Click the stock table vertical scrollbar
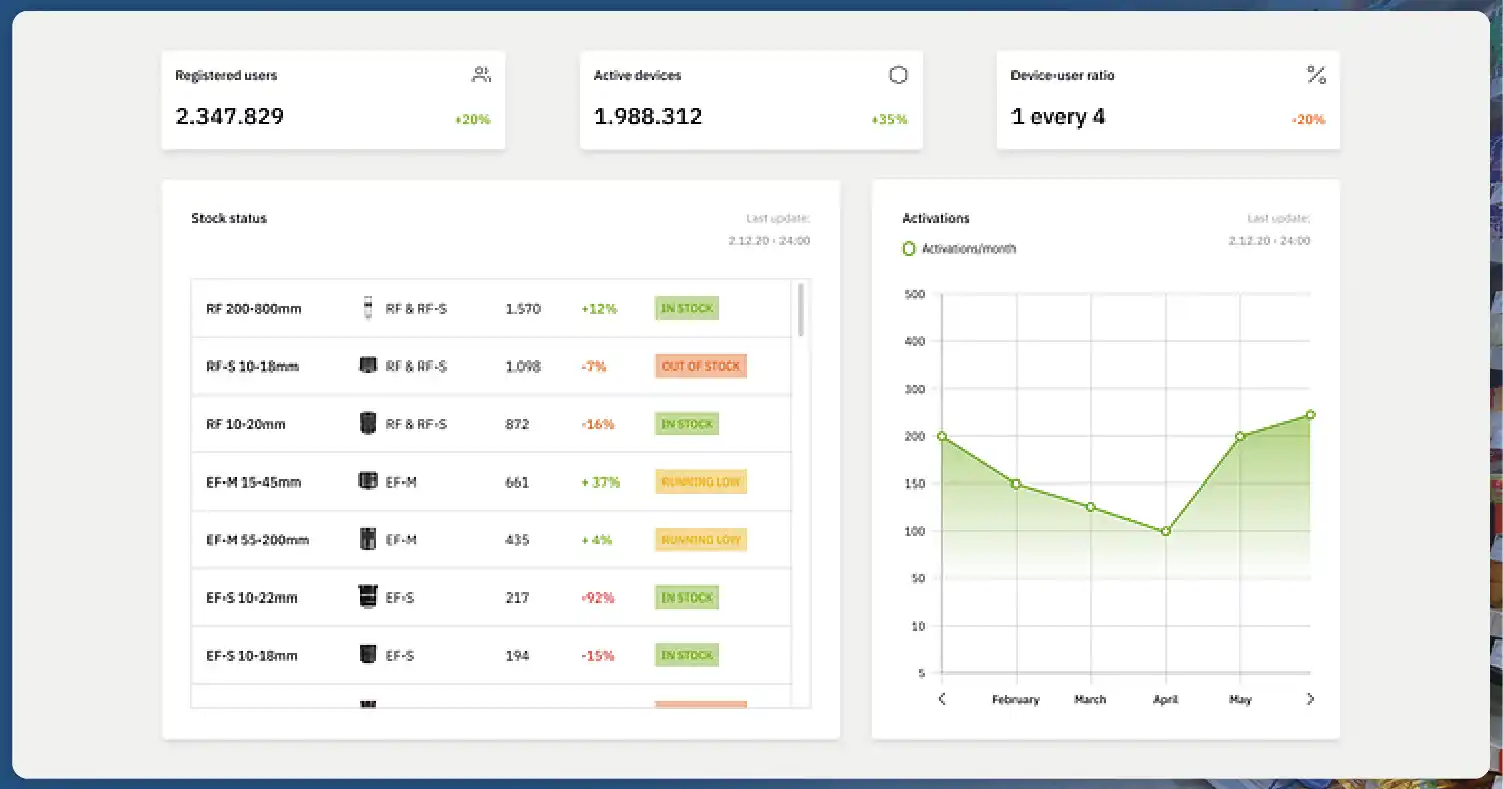 click(x=800, y=309)
